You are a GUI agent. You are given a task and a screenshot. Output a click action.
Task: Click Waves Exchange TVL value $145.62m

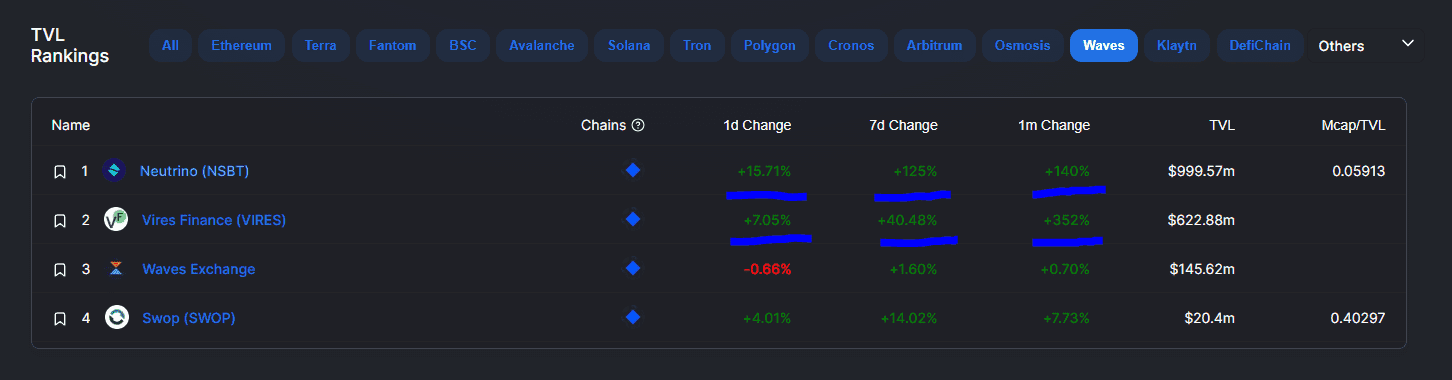click(1201, 269)
